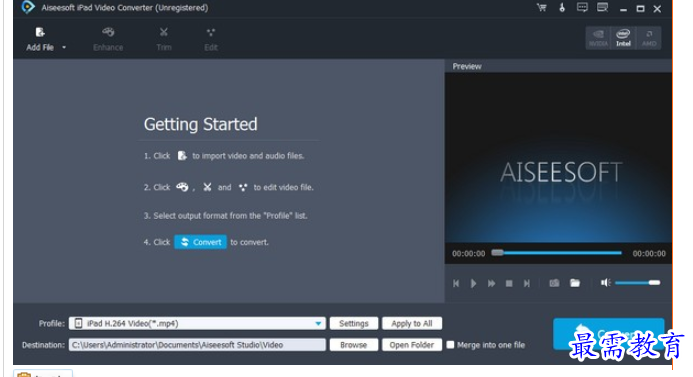The width and height of the screenshot is (693, 377).
Task: Click Open Folder button
Action: point(412,345)
